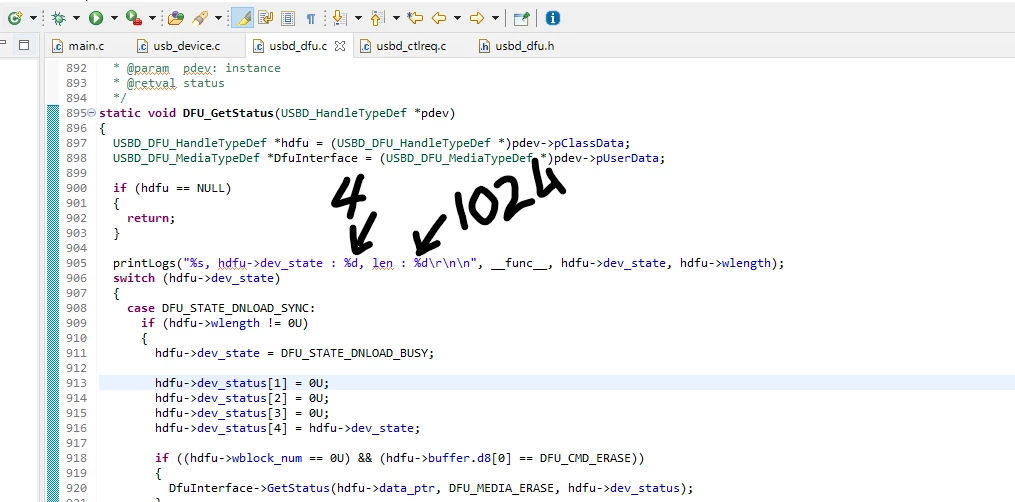Open the External Tools dropdown arrow
The width and height of the screenshot is (1015, 502).
click(153, 18)
